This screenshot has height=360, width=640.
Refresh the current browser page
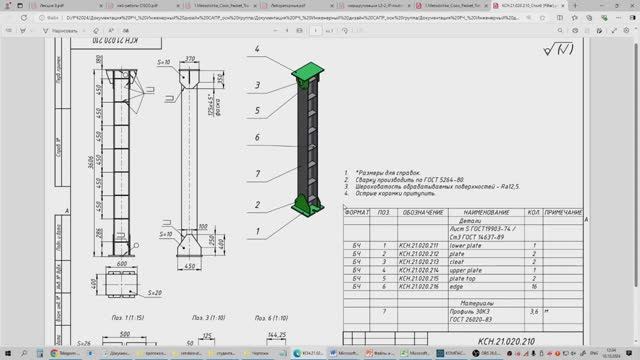24,18
